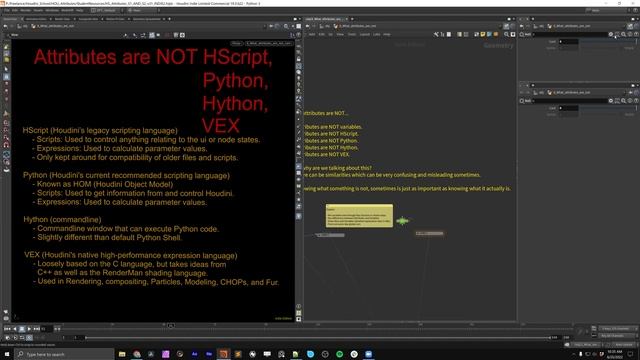Click the display options icon in viewport right toolbar bottom

[298, 319]
